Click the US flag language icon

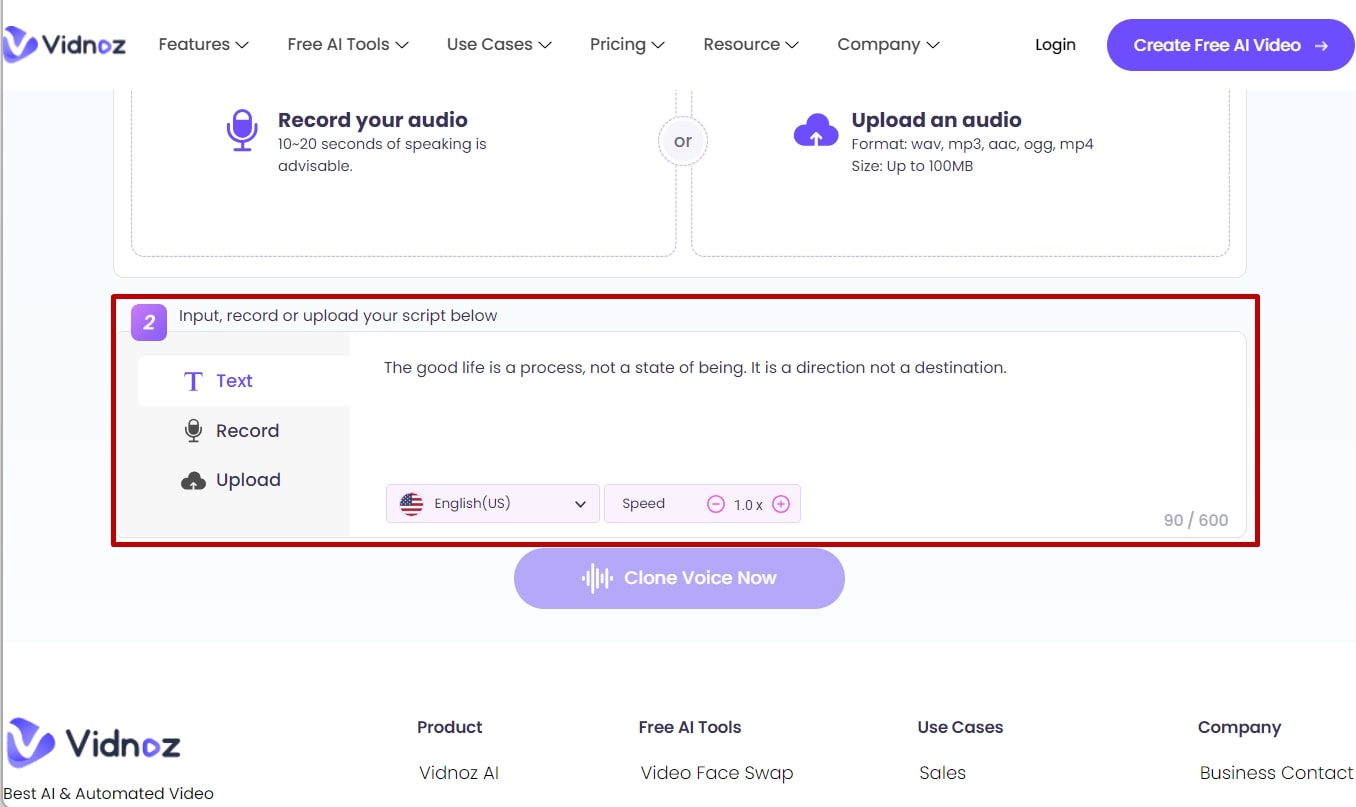click(x=411, y=504)
